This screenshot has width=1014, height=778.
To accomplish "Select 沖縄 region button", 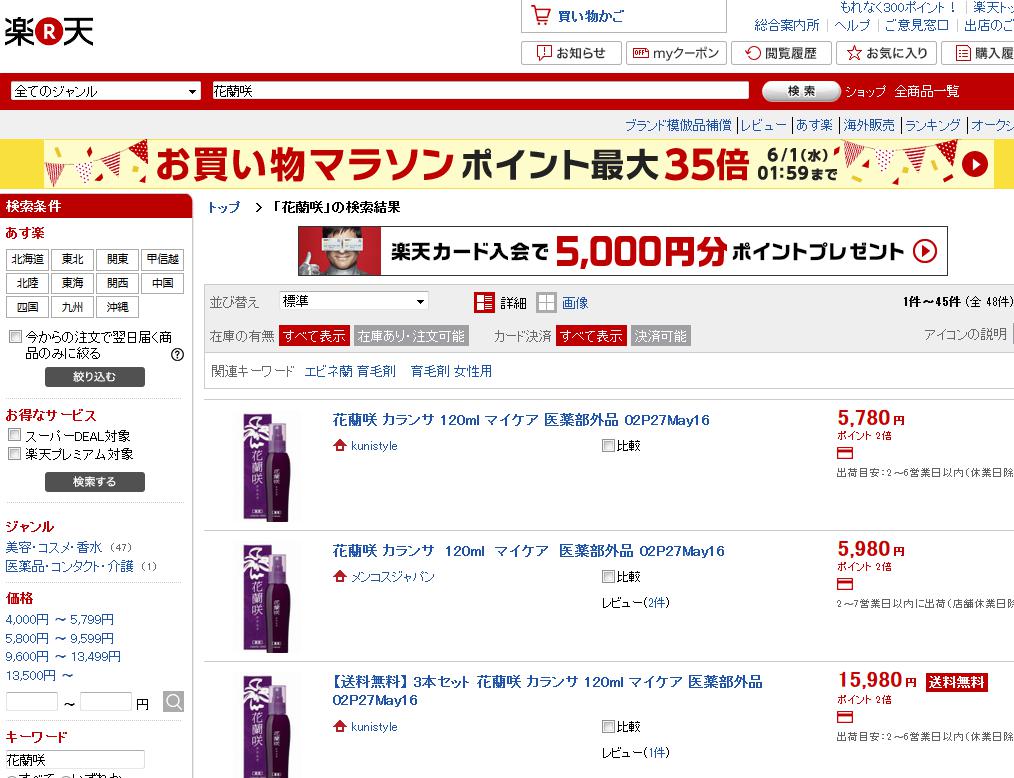I will click(117, 307).
